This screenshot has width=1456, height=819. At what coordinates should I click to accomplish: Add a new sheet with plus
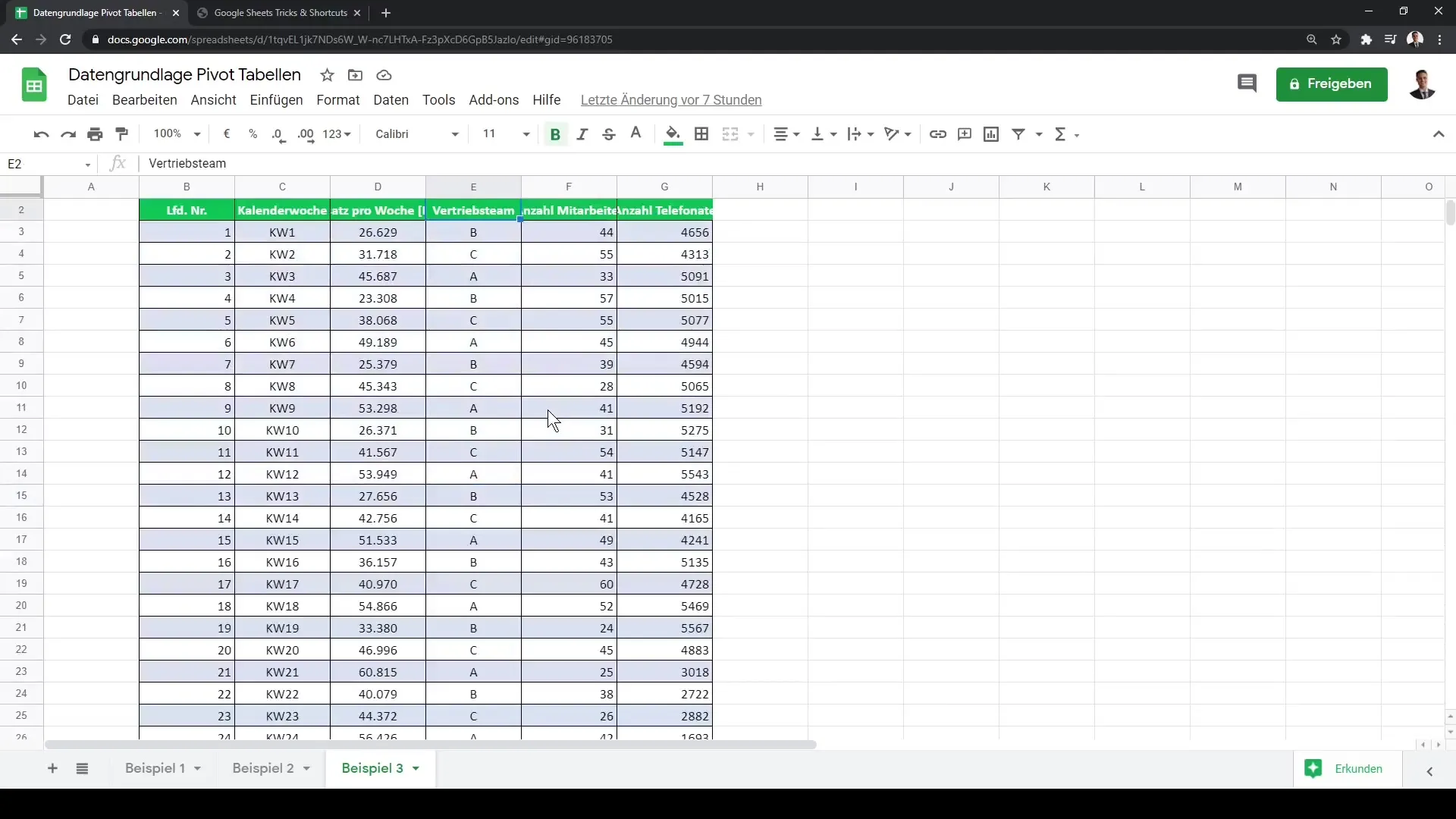click(x=52, y=769)
